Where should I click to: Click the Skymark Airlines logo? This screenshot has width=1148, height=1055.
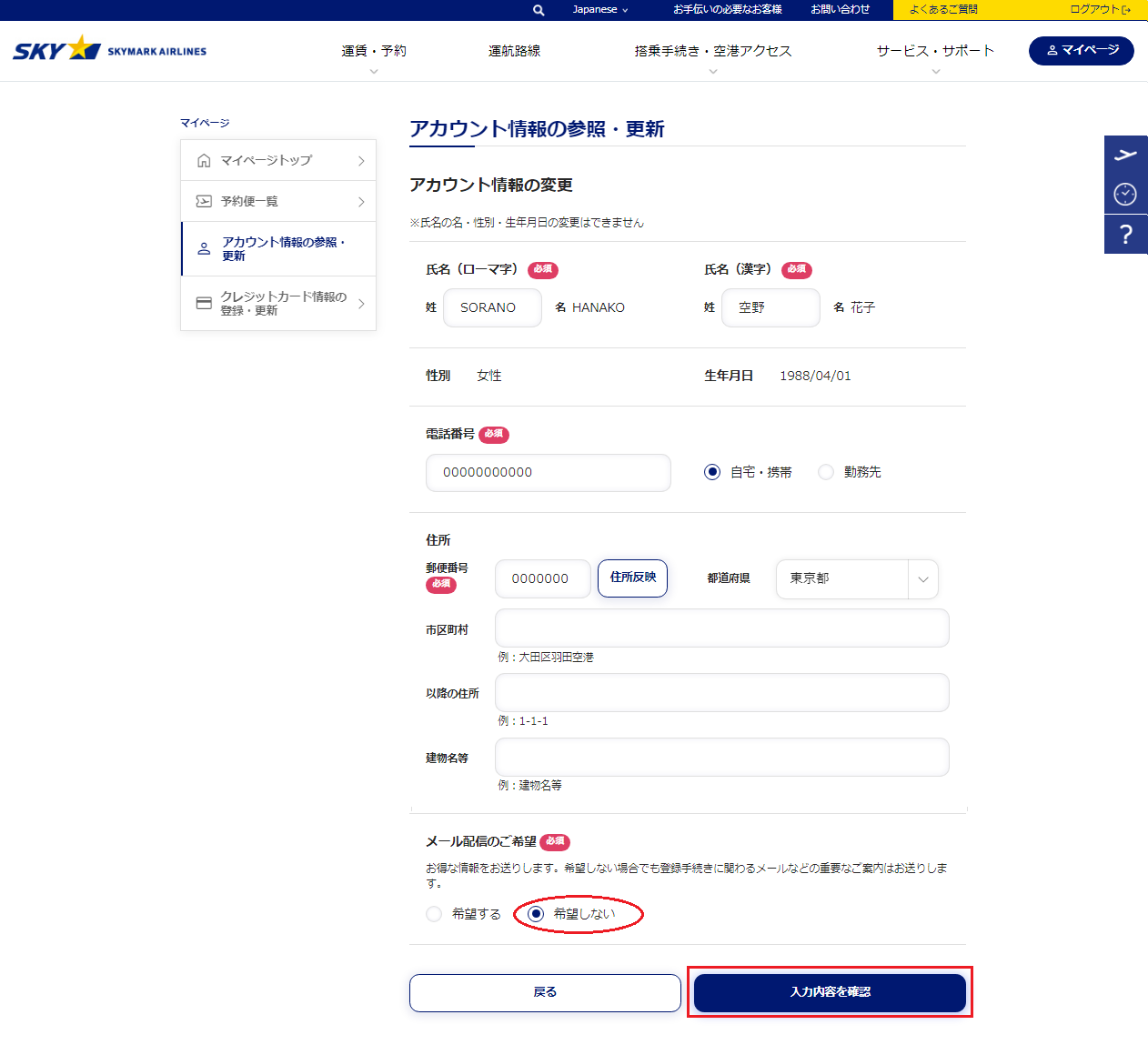110,49
